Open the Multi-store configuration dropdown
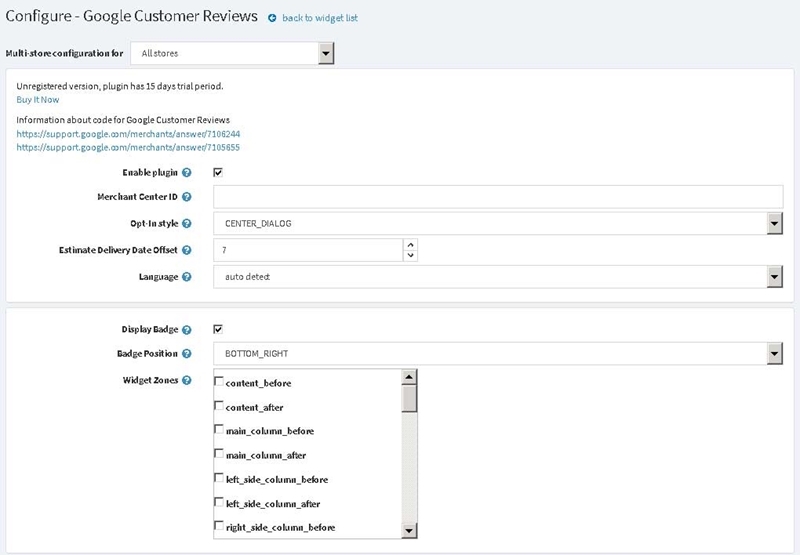The image size is (800, 555). click(x=232, y=53)
